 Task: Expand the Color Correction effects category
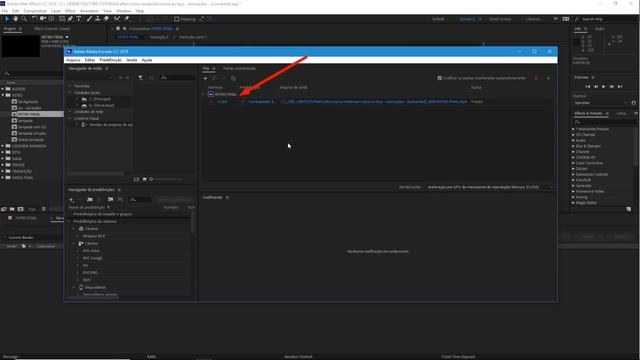click(573, 163)
